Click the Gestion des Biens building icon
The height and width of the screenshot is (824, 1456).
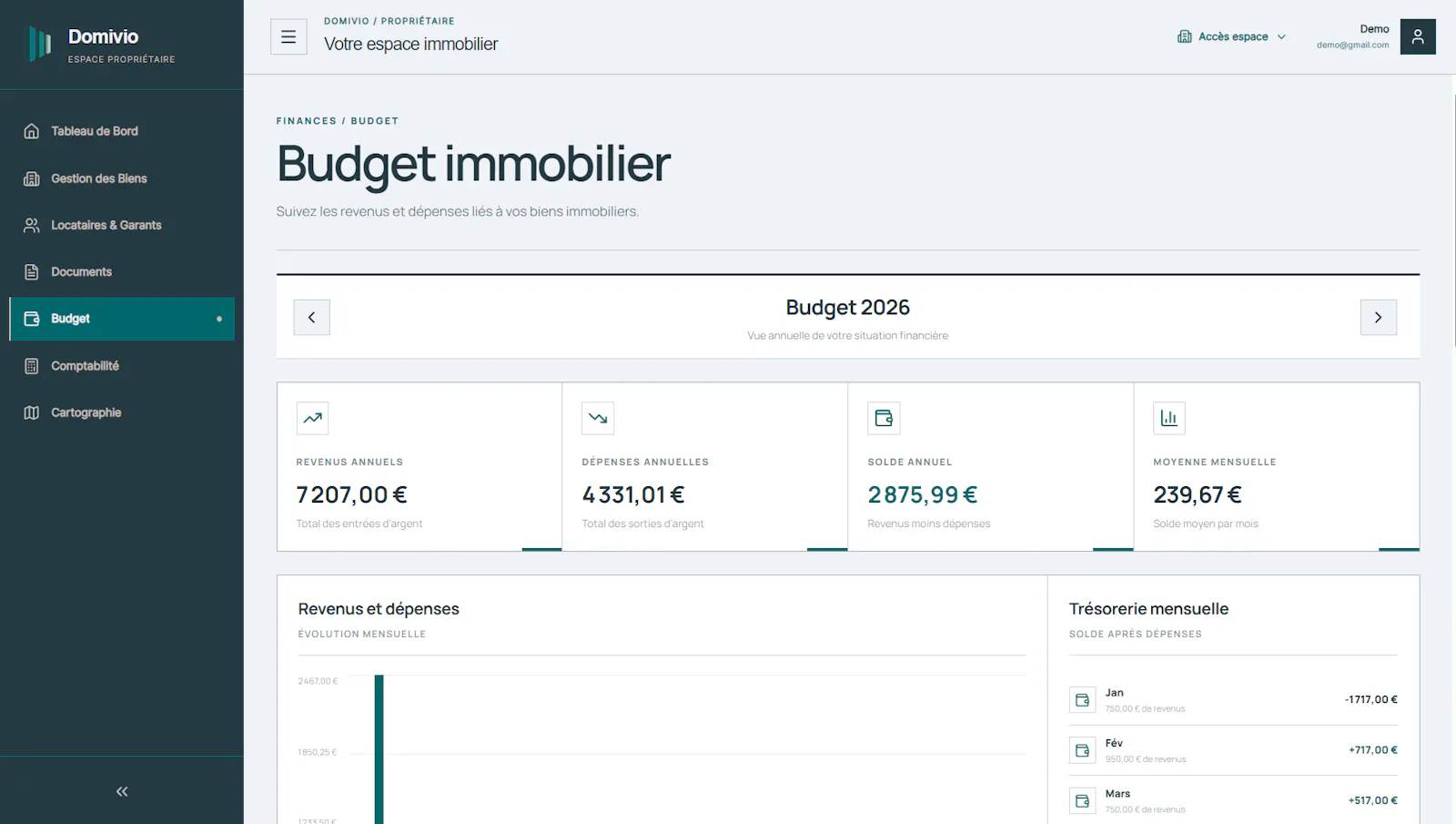tap(32, 178)
